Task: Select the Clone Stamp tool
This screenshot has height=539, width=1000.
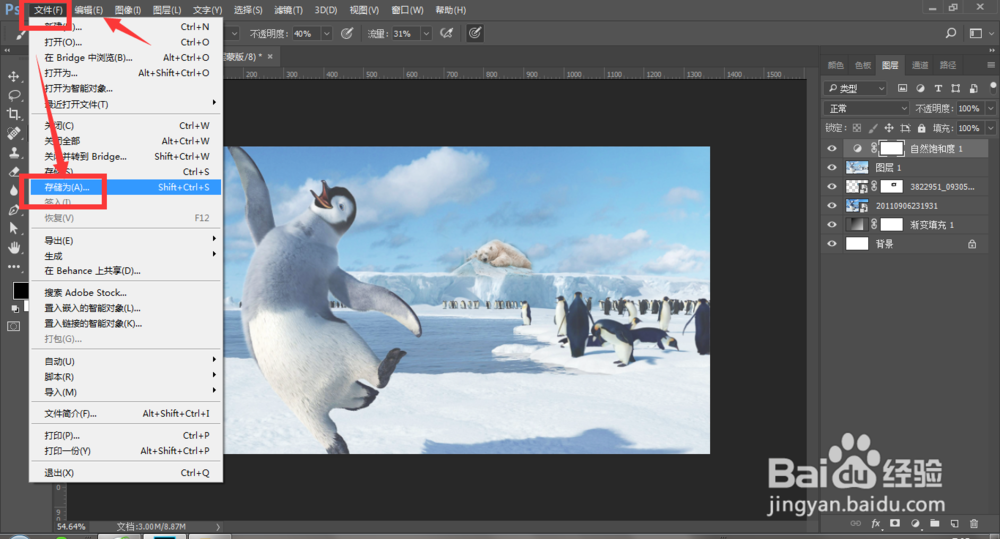Action: point(13,152)
